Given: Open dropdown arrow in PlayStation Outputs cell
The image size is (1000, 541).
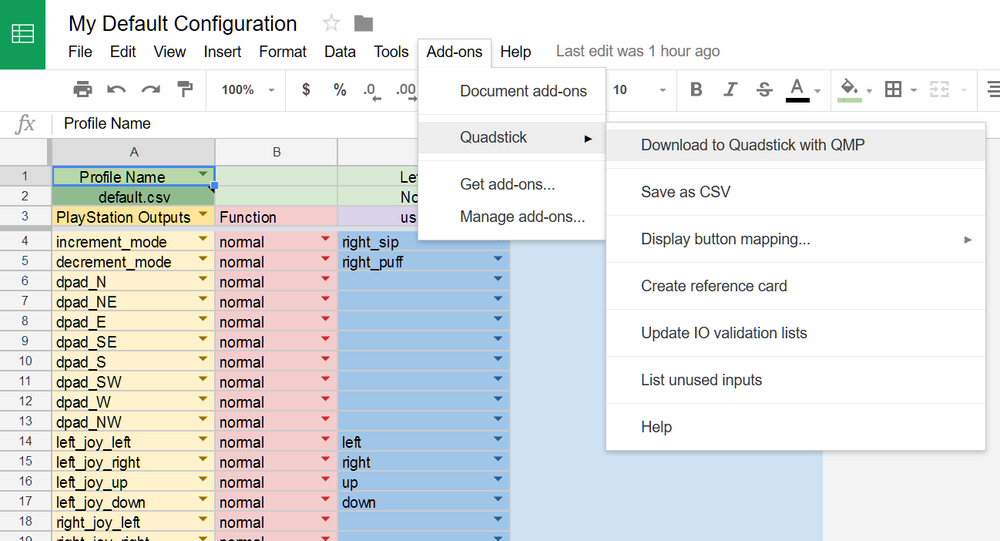Looking at the screenshot, I should [x=203, y=214].
